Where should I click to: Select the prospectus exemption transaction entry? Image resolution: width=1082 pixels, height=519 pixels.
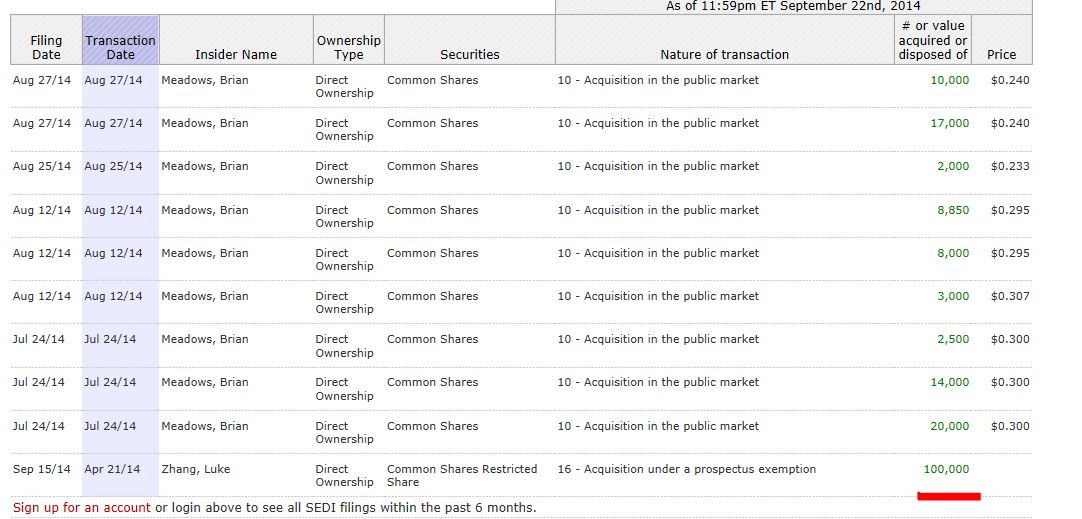pos(687,469)
